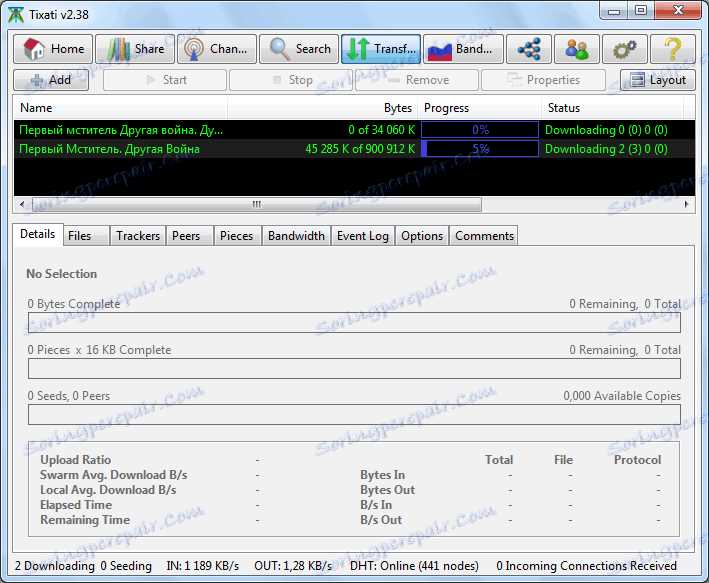Click the Bytes Complete progress bar
This screenshot has width=709, height=583.
tap(354, 323)
